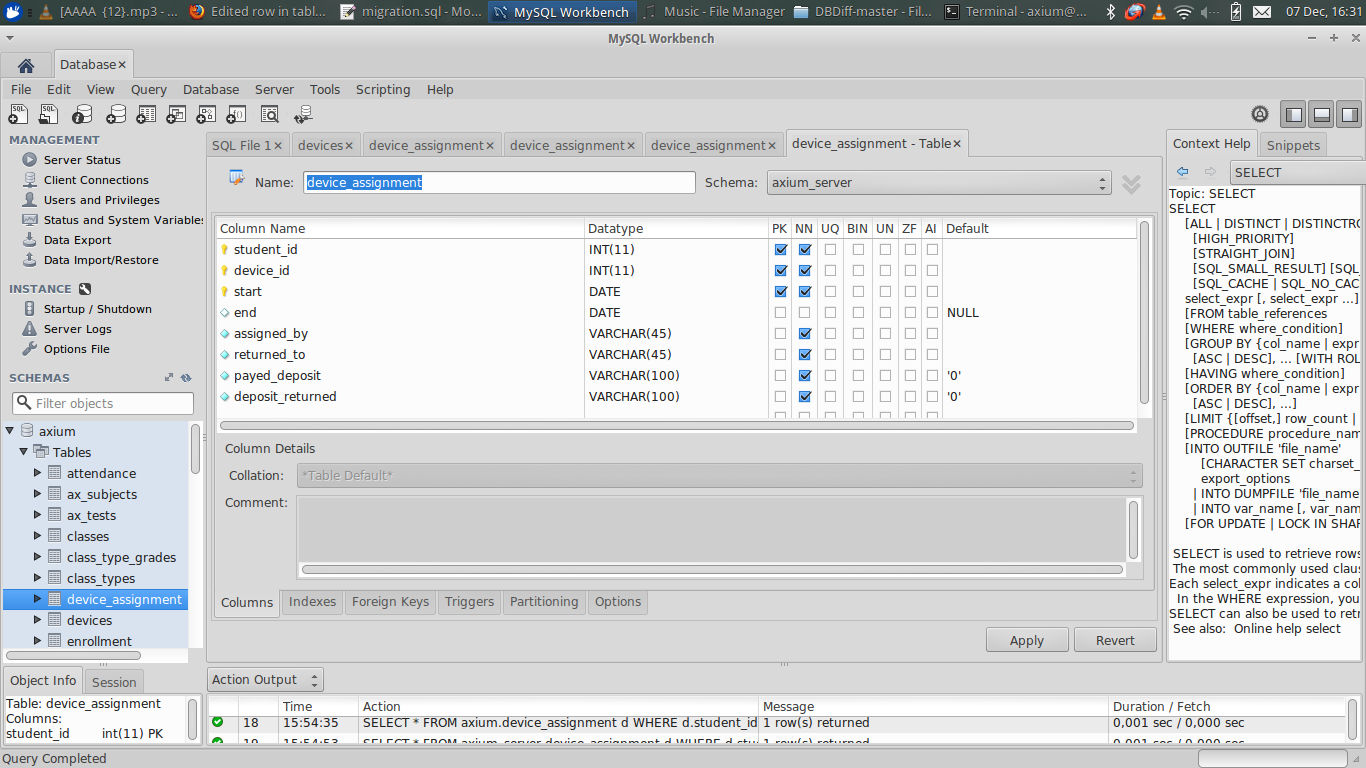Viewport: 1366px width, 768px height.
Task: Uncheck NN for device_id column
Action: [x=805, y=271]
